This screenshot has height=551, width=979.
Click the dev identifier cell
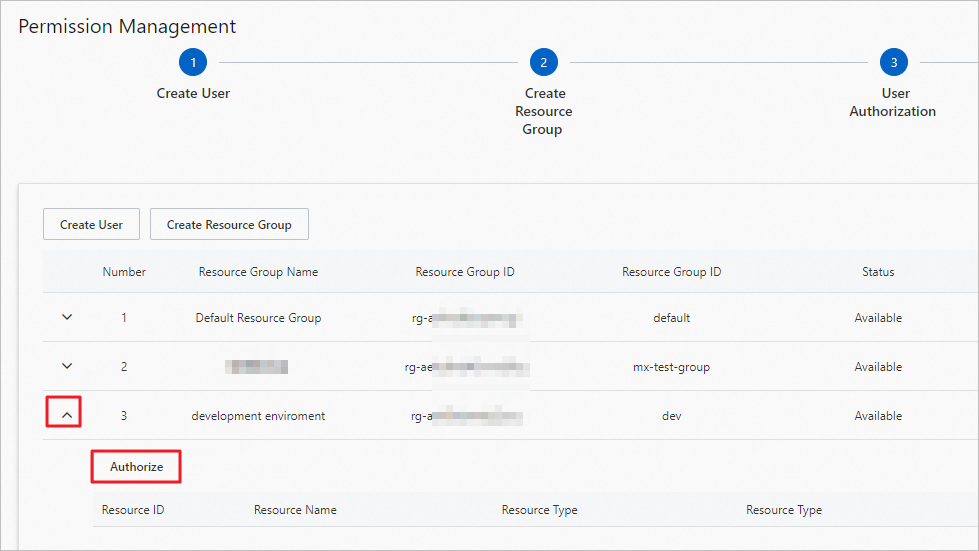(x=671, y=416)
